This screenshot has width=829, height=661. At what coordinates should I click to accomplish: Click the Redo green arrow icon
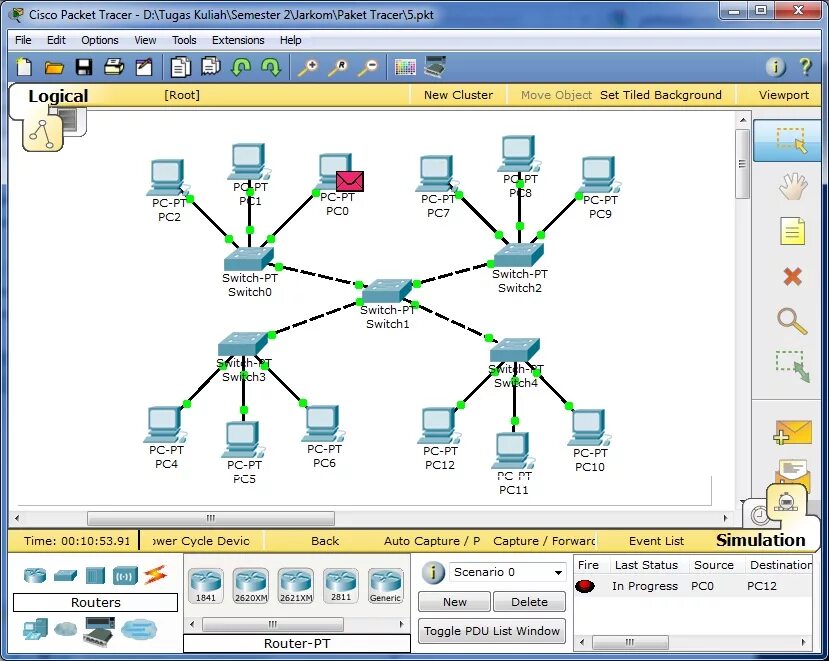pyautogui.click(x=271, y=67)
